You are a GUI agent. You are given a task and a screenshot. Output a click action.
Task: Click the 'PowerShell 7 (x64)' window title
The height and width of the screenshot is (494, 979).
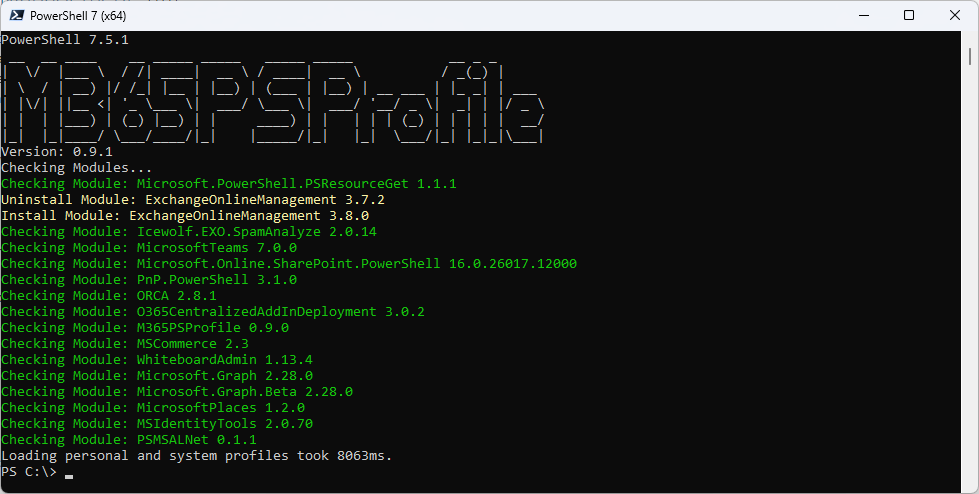coord(77,16)
